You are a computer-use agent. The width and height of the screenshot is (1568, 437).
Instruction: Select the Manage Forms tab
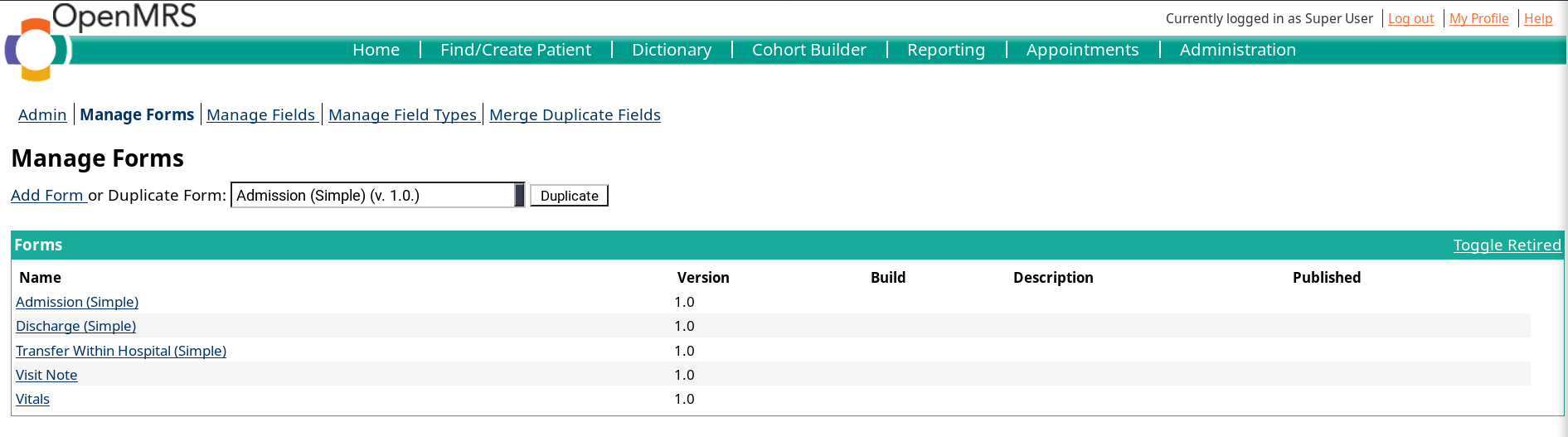(137, 114)
